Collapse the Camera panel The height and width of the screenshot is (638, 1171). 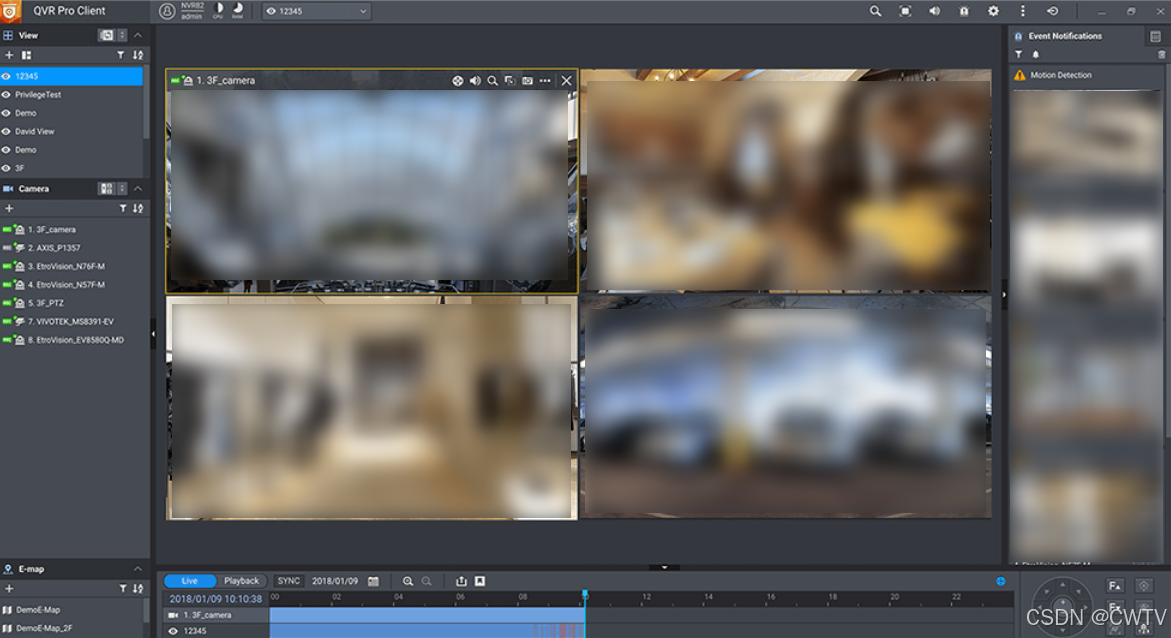click(x=138, y=189)
